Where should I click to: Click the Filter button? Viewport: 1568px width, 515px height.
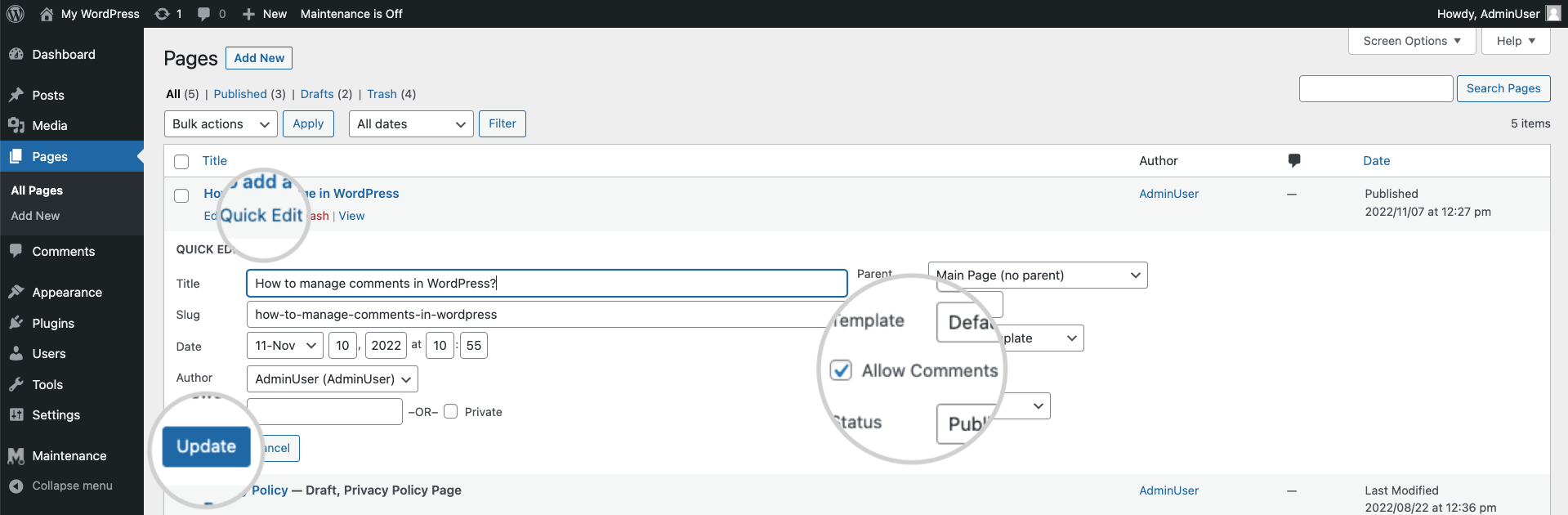pos(503,123)
